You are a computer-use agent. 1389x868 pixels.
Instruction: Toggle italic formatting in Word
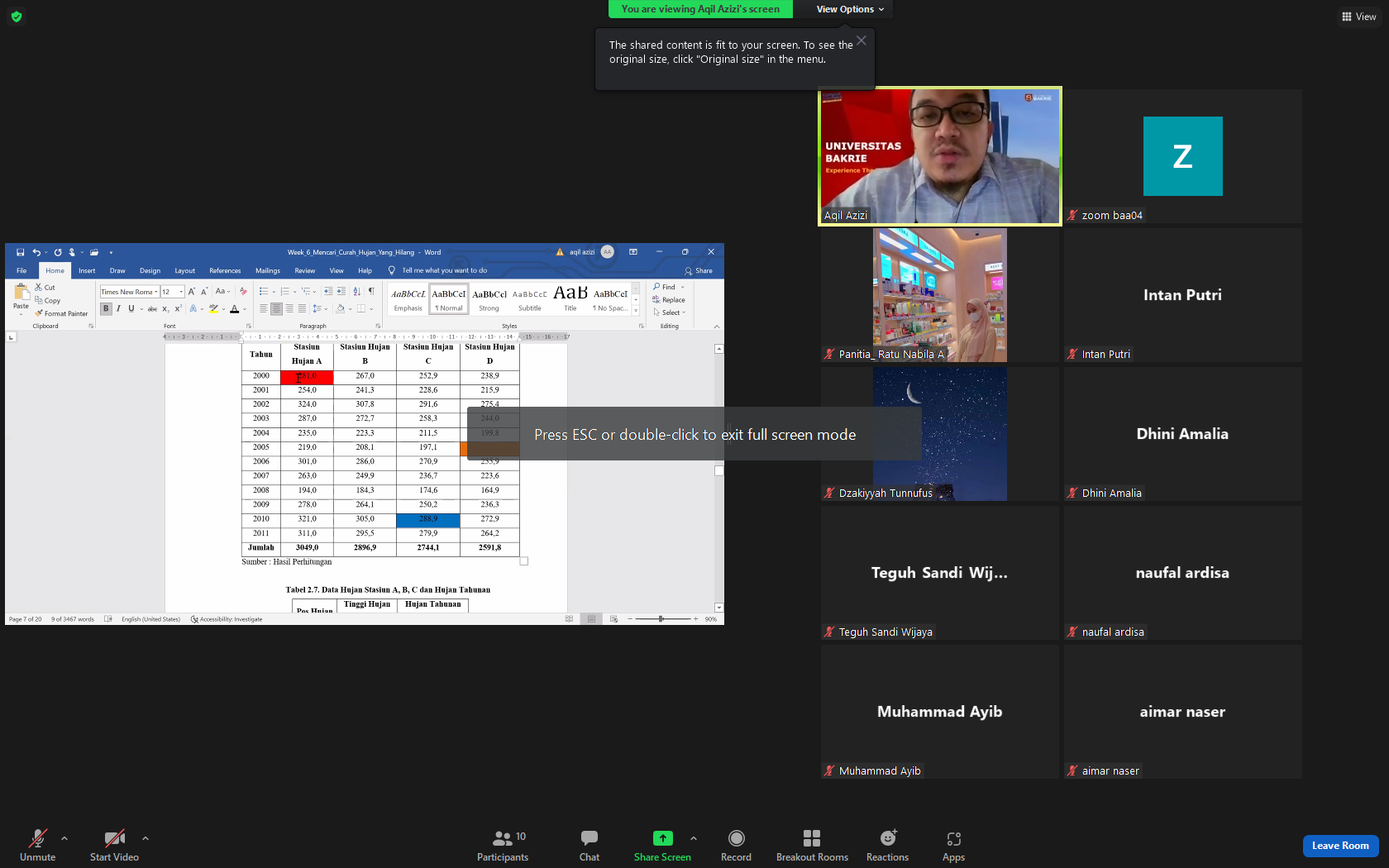[118, 309]
